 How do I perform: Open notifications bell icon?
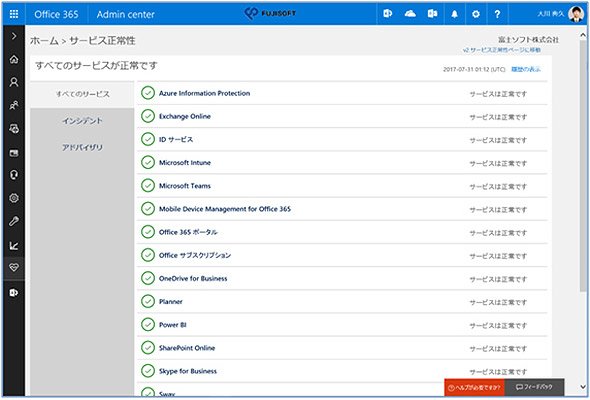tap(455, 14)
